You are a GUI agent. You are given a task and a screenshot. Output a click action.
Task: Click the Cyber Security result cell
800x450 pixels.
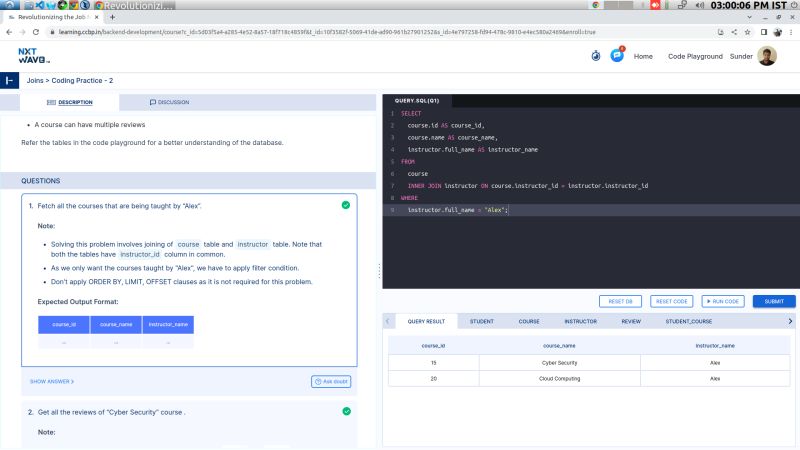tap(559, 363)
